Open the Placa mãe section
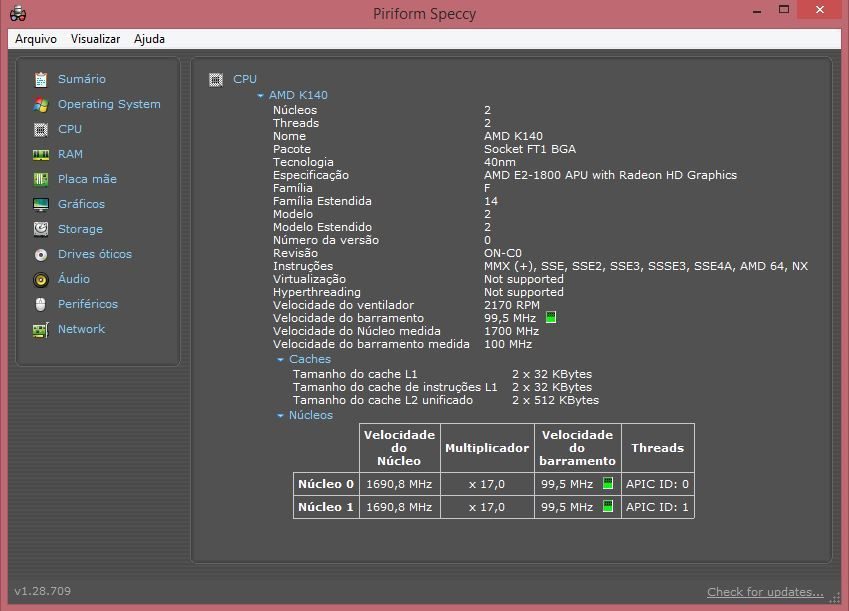 click(x=87, y=179)
